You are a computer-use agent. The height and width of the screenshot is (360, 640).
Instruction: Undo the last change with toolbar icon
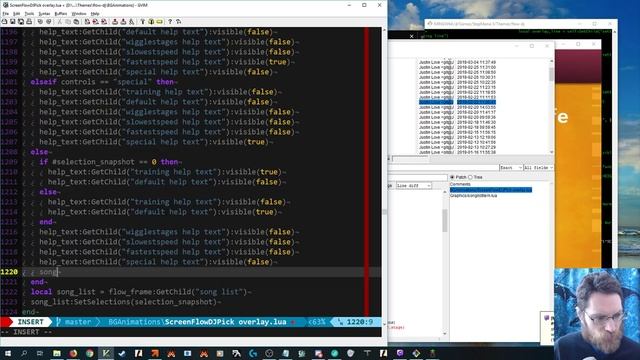click(40, 22)
